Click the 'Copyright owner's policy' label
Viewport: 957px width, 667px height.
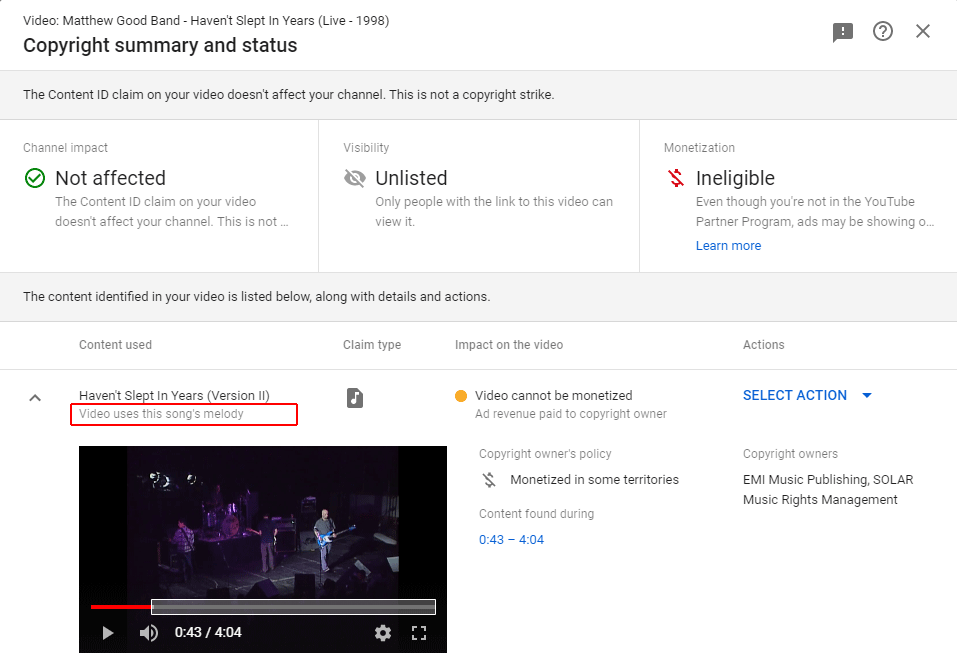click(x=545, y=454)
